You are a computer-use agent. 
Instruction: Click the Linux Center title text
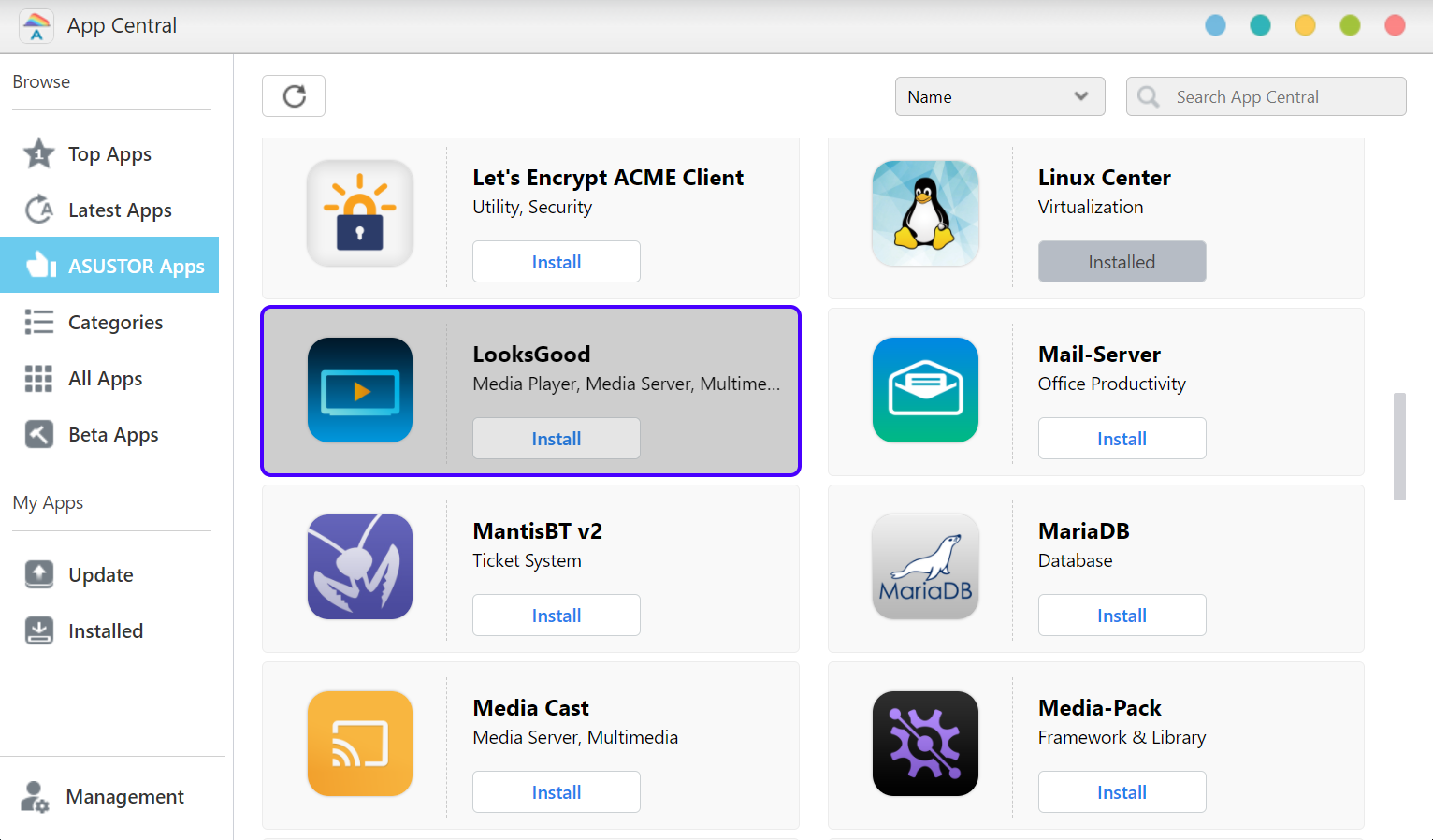pos(1104,178)
